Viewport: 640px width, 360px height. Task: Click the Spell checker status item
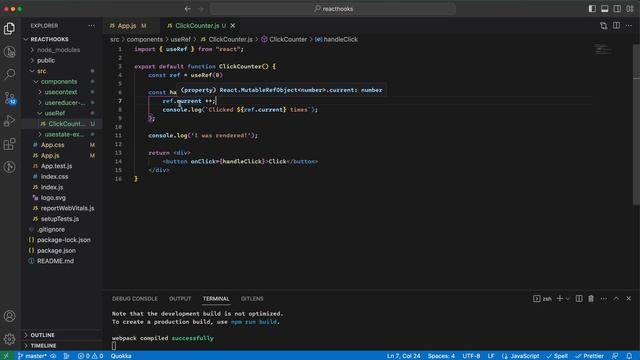(x=557, y=356)
